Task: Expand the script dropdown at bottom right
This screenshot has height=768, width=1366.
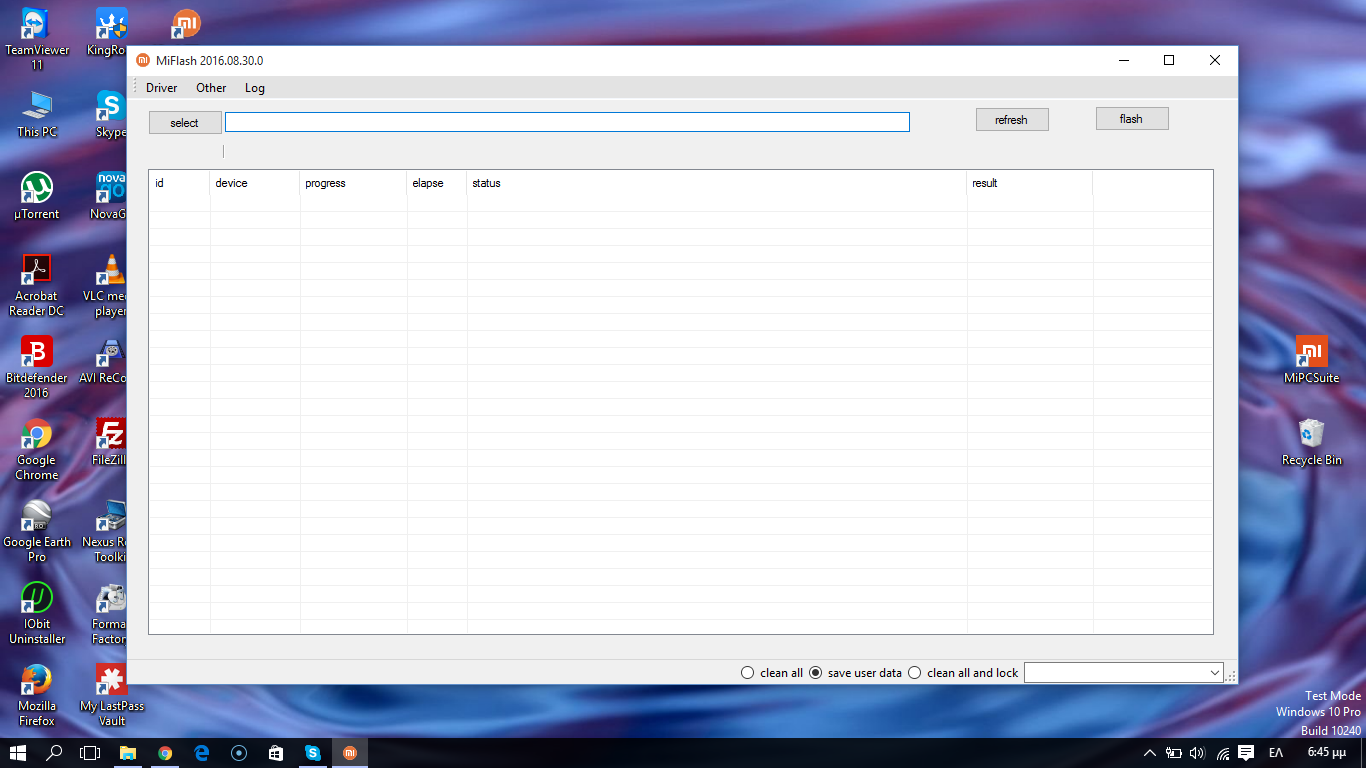Action: pos(1215,673)
